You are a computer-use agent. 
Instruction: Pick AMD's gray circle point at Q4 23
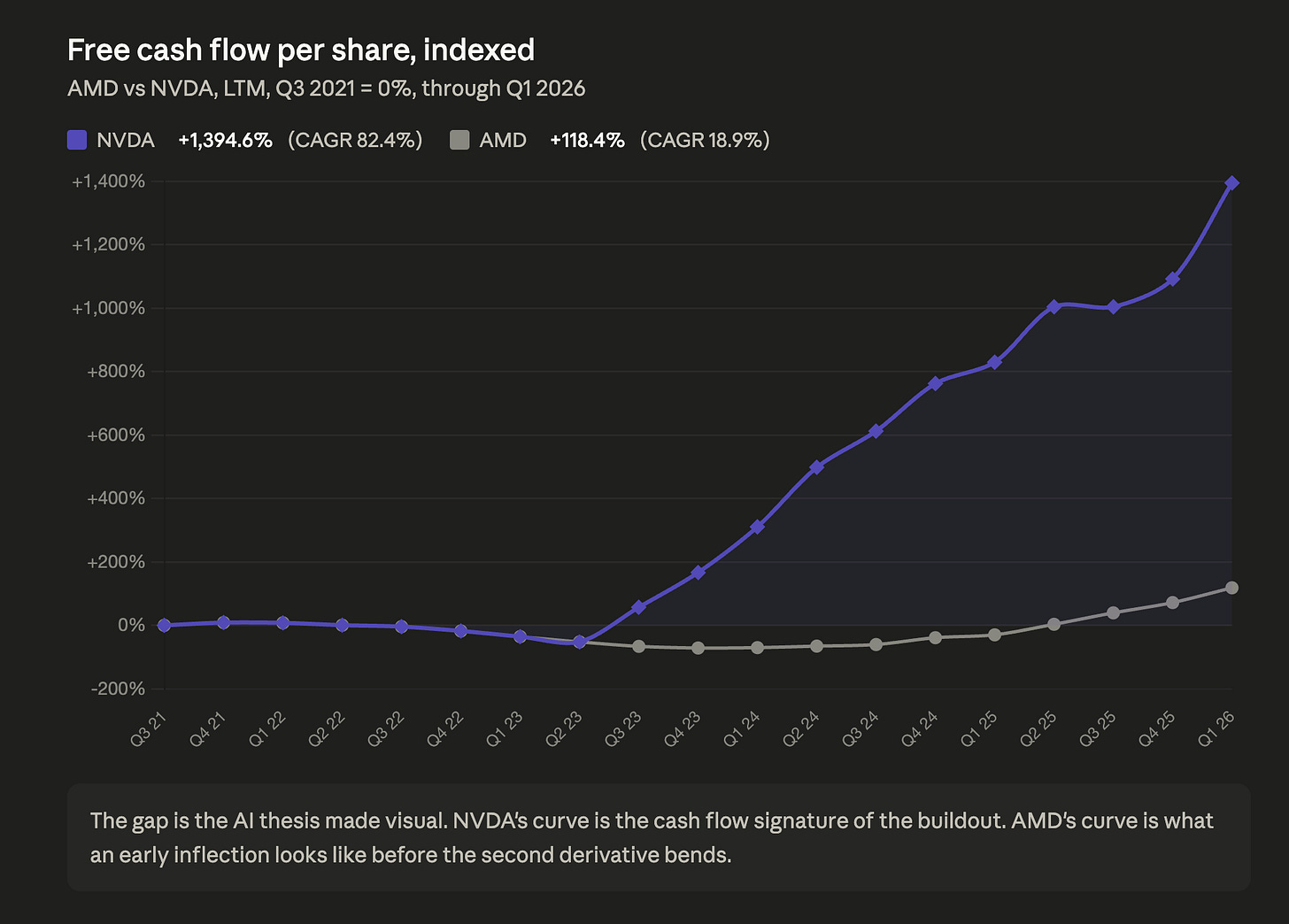(x=699, y=648)
